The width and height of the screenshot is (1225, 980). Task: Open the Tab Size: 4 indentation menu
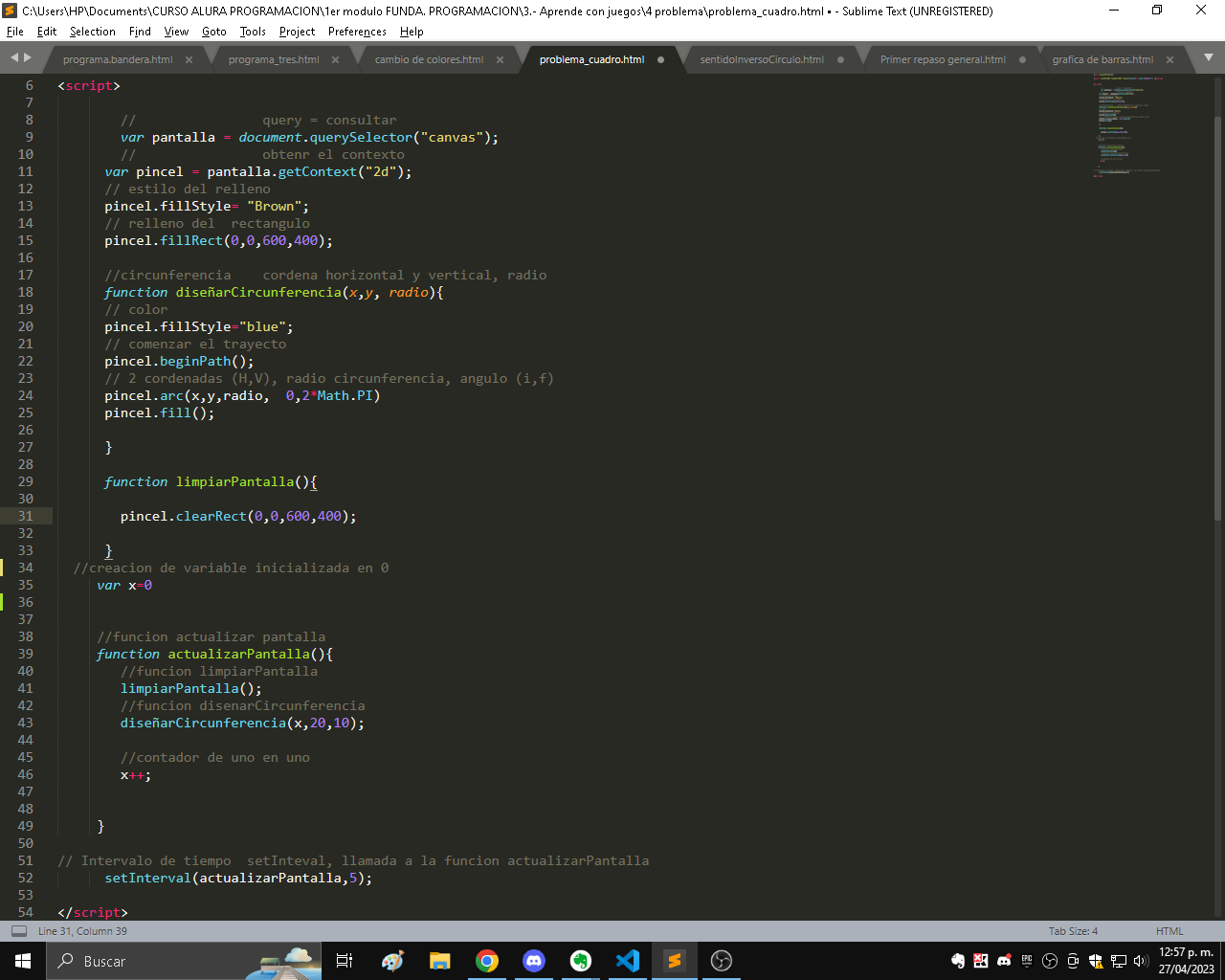1073,931
